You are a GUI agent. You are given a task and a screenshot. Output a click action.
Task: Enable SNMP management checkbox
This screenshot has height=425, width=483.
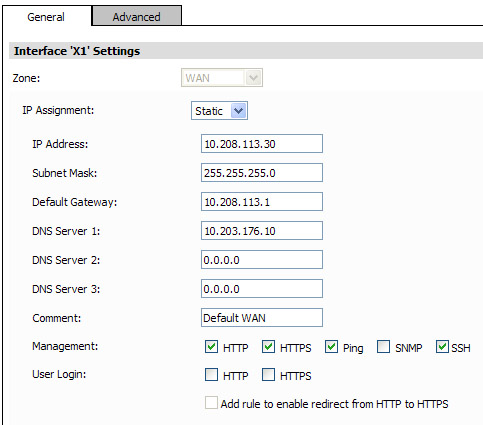(x=383, y=347)
